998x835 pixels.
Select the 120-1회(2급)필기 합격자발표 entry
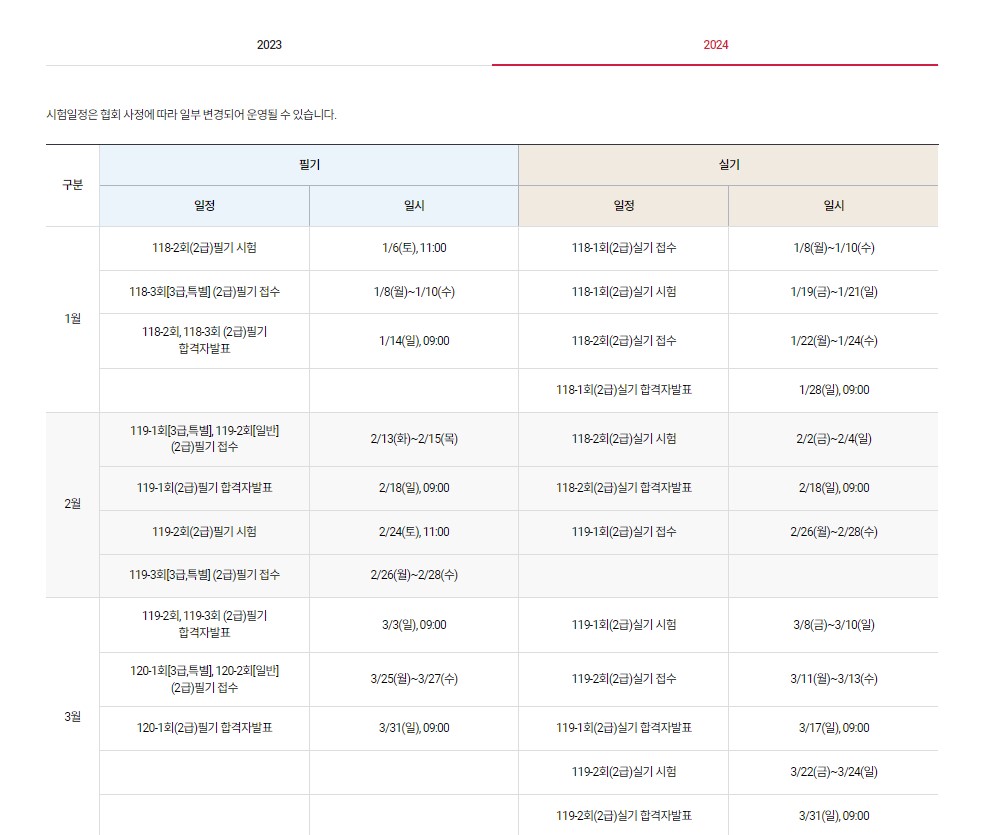[203, 728]
